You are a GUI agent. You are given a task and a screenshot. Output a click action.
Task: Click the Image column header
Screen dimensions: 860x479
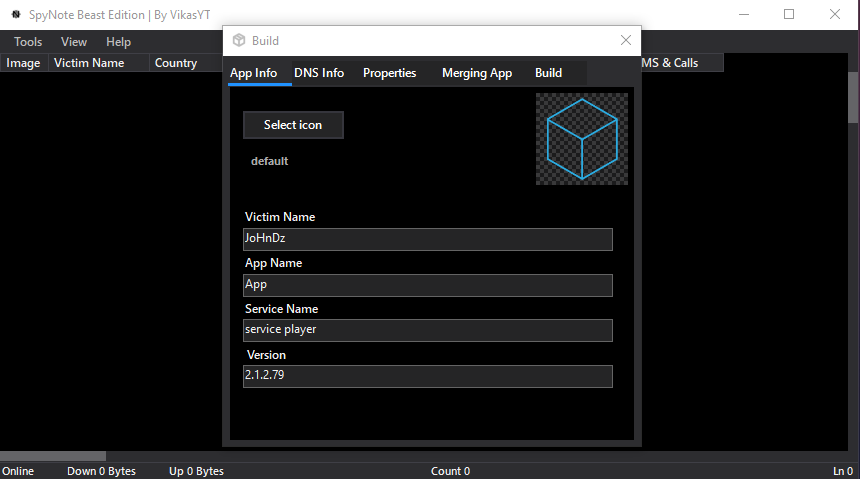[x=24, y=63]
